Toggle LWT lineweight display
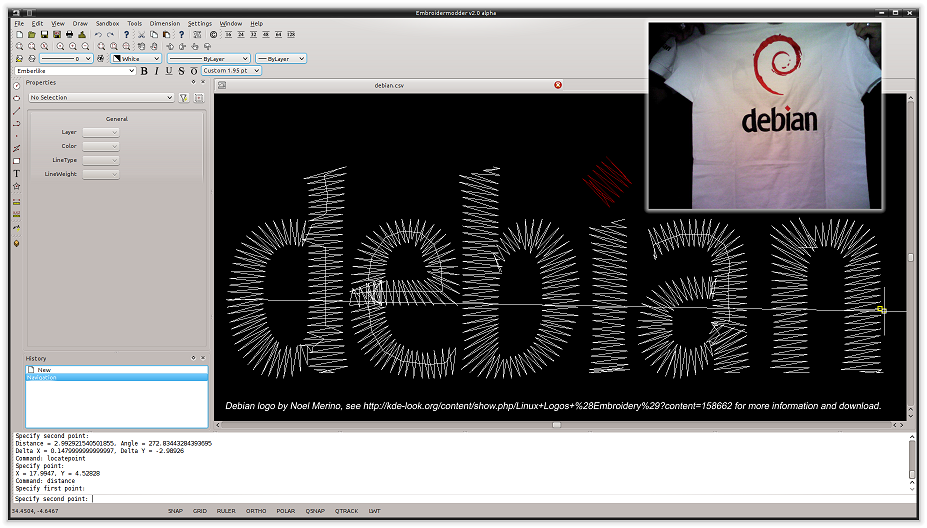 (x=374, y=511)
